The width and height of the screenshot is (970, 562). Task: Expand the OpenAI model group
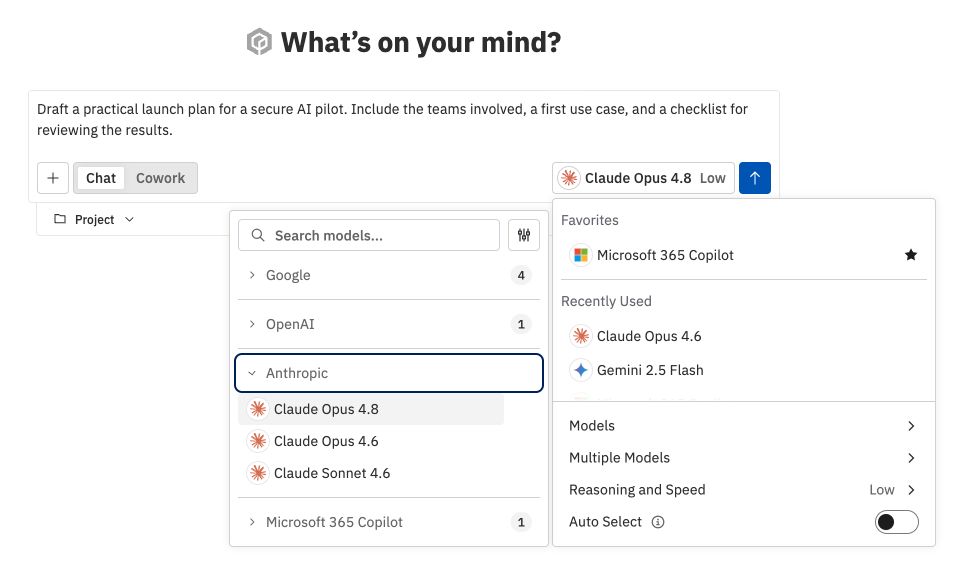[x=389, y=324]
